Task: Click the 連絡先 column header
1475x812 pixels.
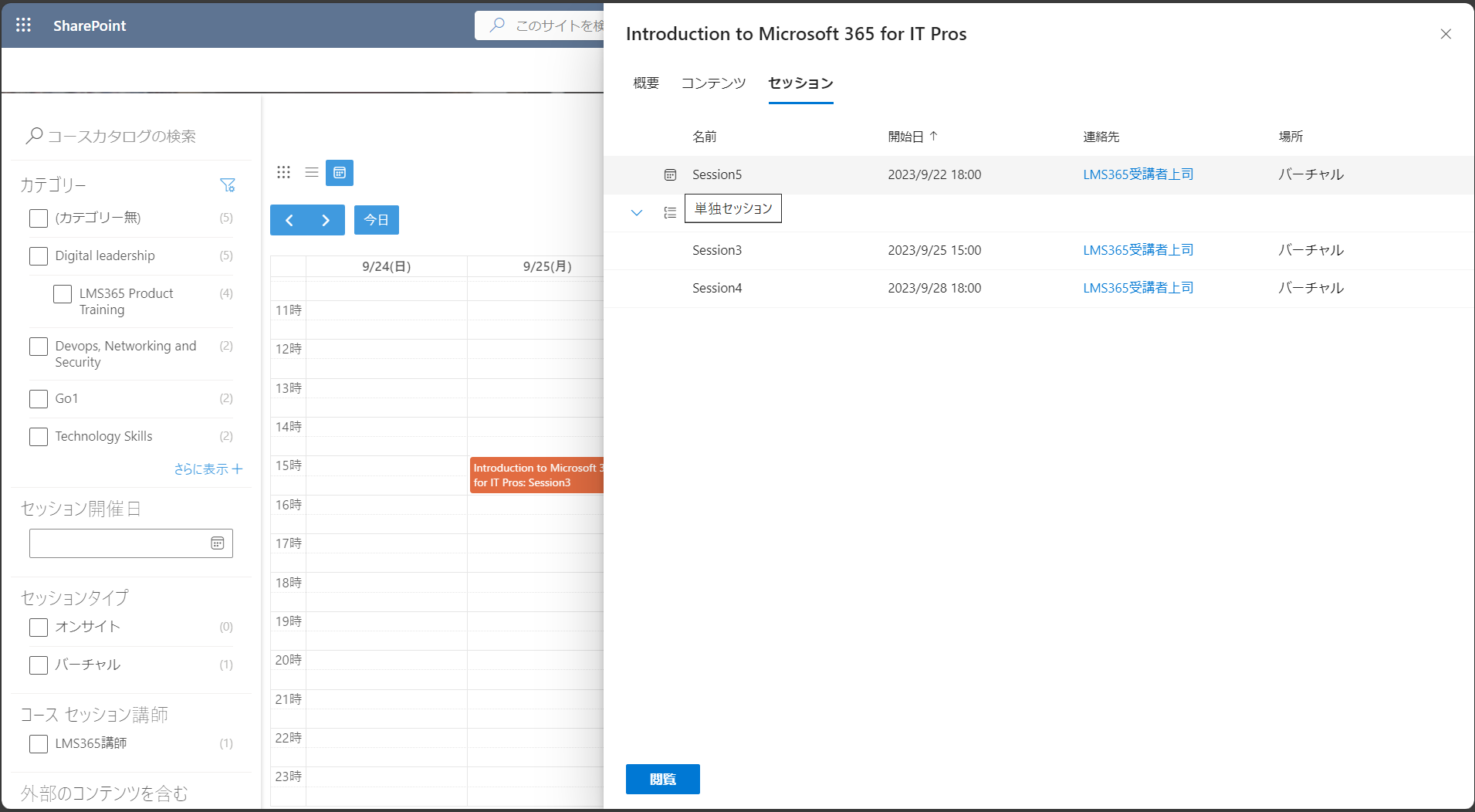Action: (1101, 137)
